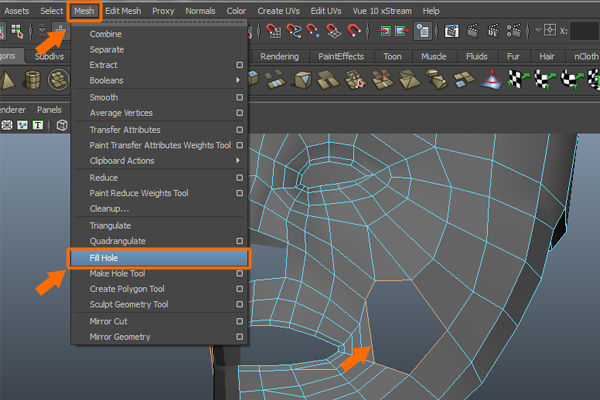This screenshot has height=400, width=600.
Task: Switch to the PaintEffects shelf tab
Action: pos(340,56)
